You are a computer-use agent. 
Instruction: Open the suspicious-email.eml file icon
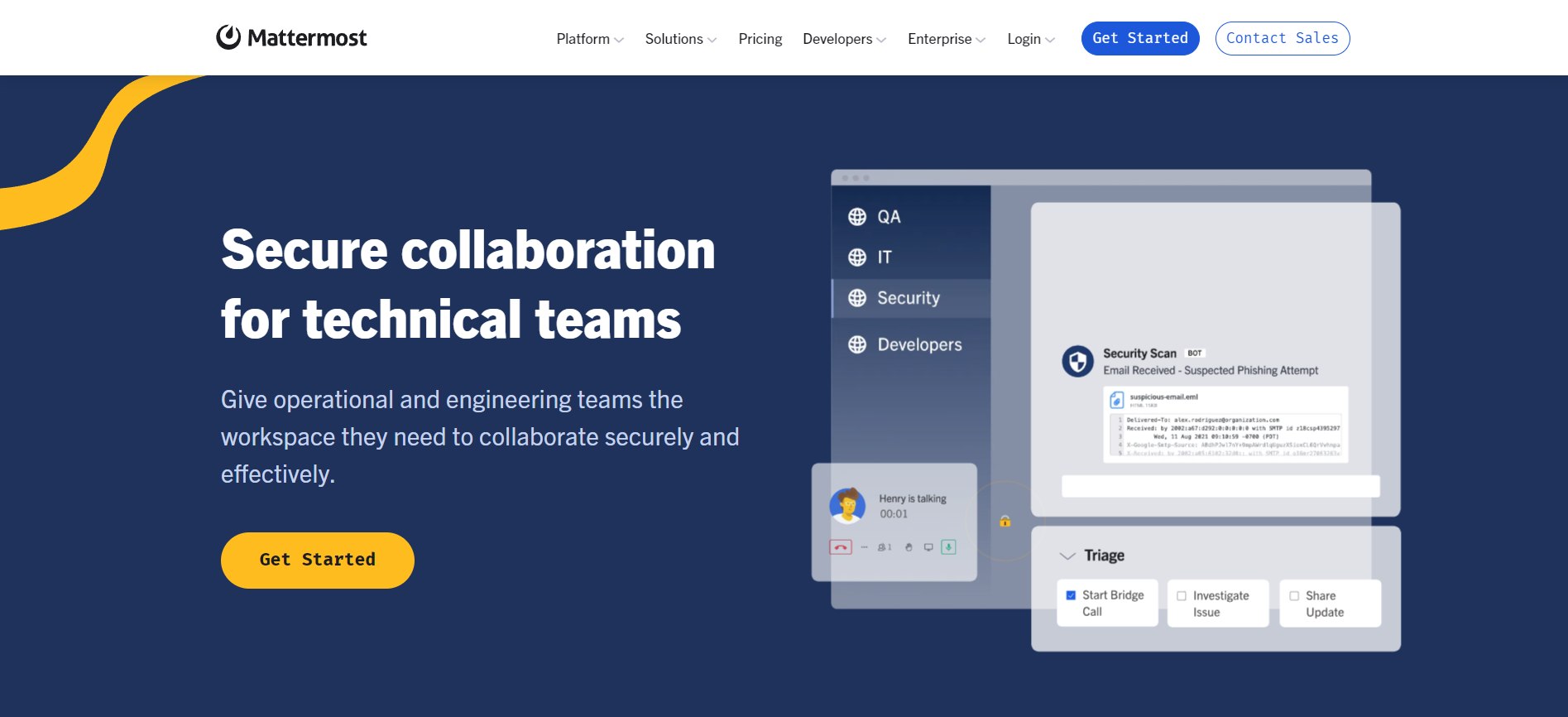pos(1116,400)
